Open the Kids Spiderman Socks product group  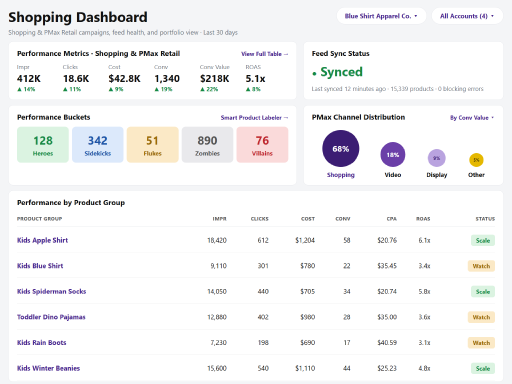click(51, 292)
